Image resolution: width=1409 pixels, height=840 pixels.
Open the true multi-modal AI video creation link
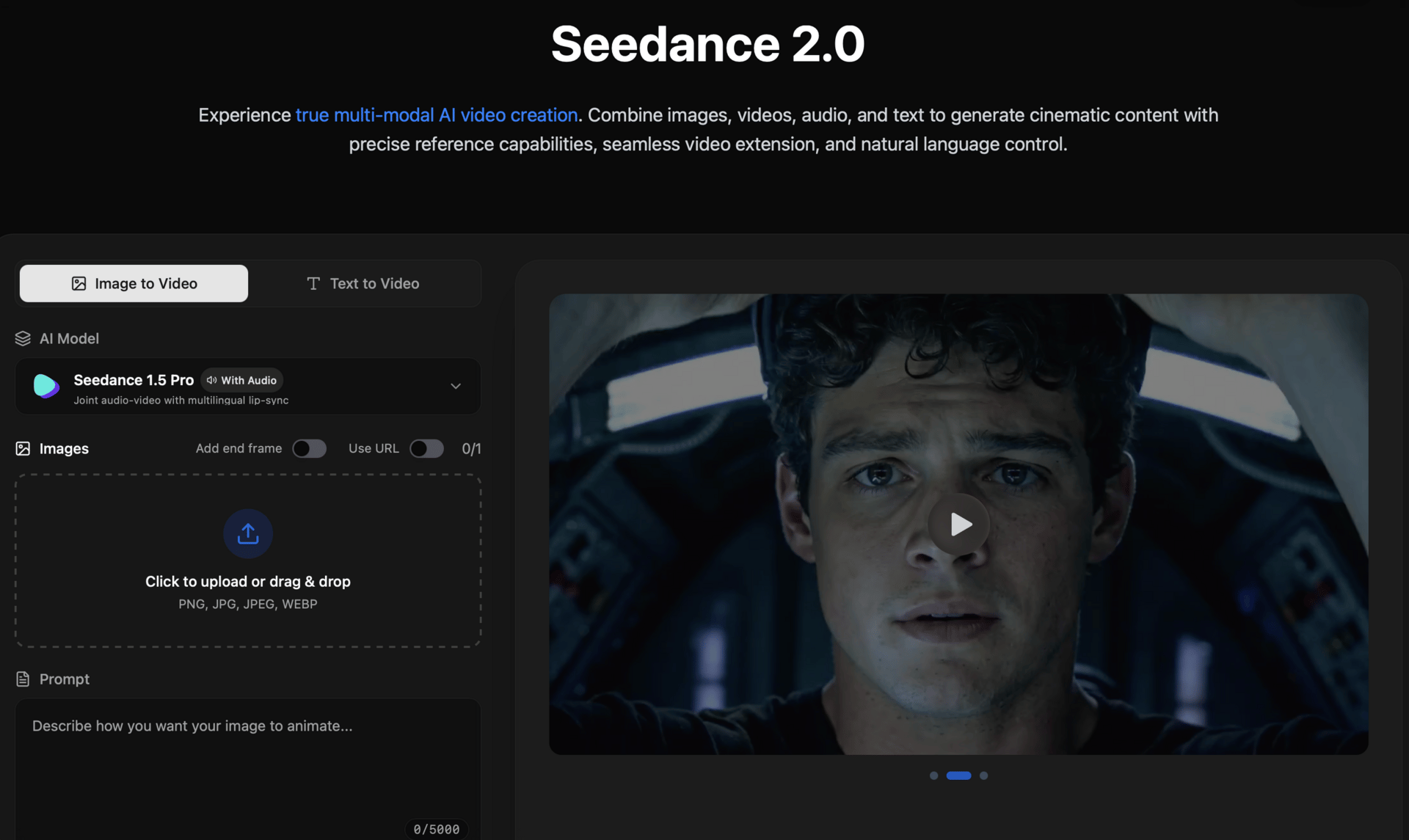[437, 115]
